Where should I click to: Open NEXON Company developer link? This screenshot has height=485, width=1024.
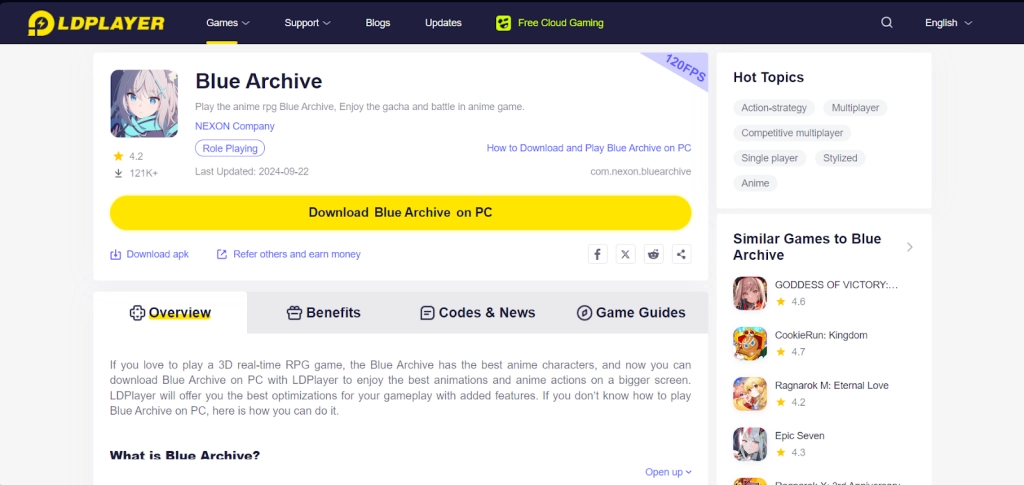tap(234, 127)
